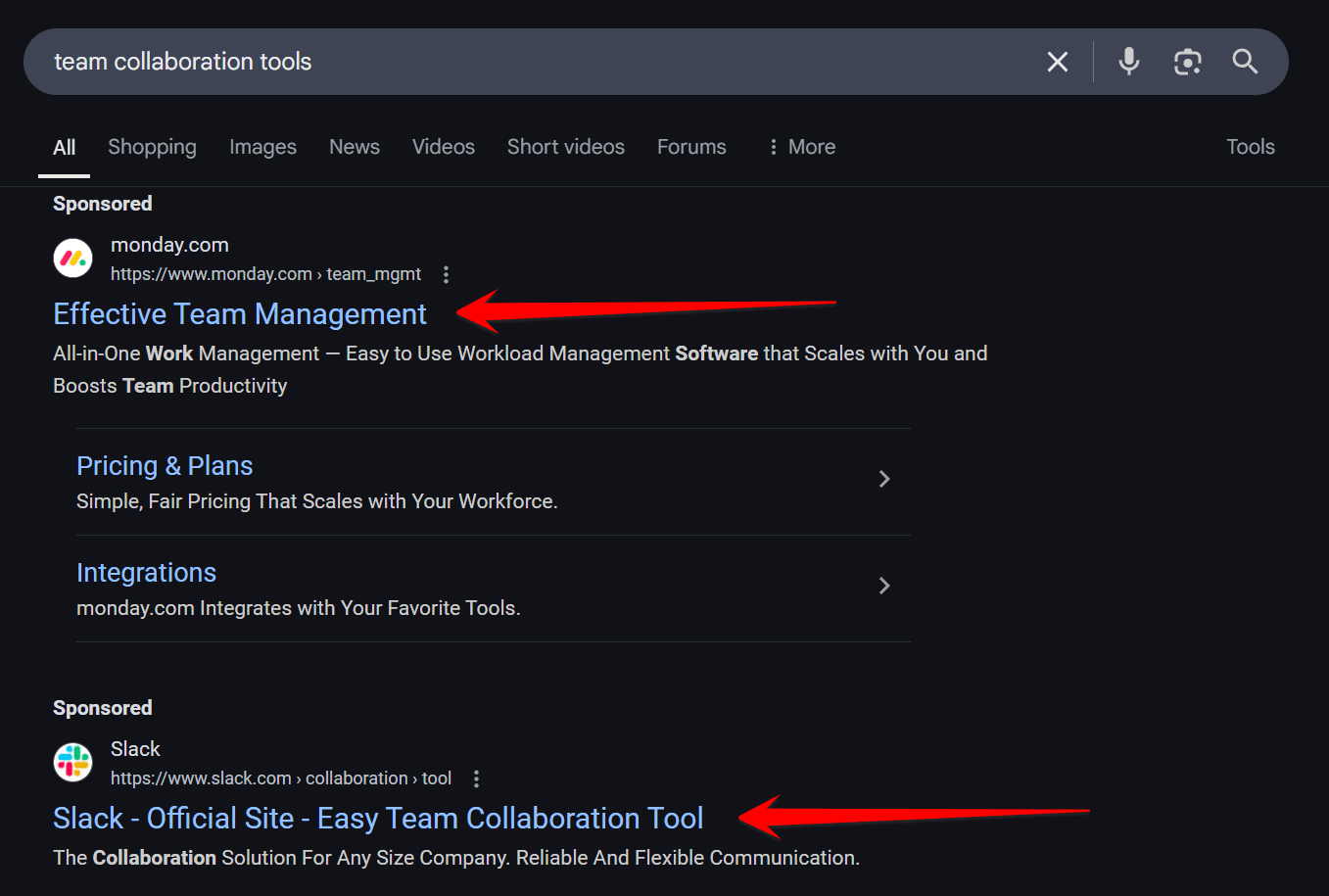Expand the More search filters menu
The width and height of the screenshot is (1329, 896).
tap(801, 147)
